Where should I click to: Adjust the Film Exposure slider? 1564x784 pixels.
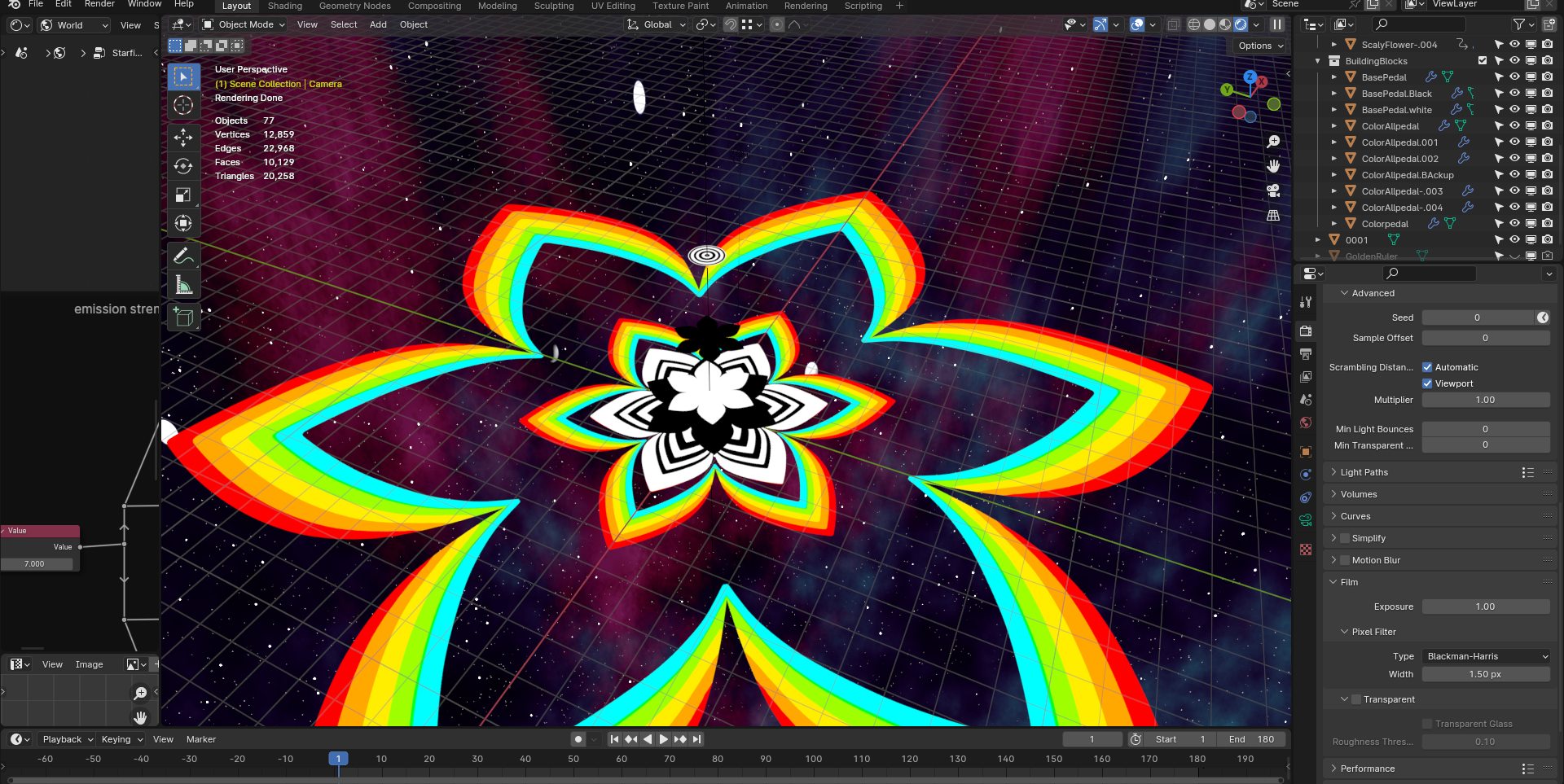coord(1486,607)
